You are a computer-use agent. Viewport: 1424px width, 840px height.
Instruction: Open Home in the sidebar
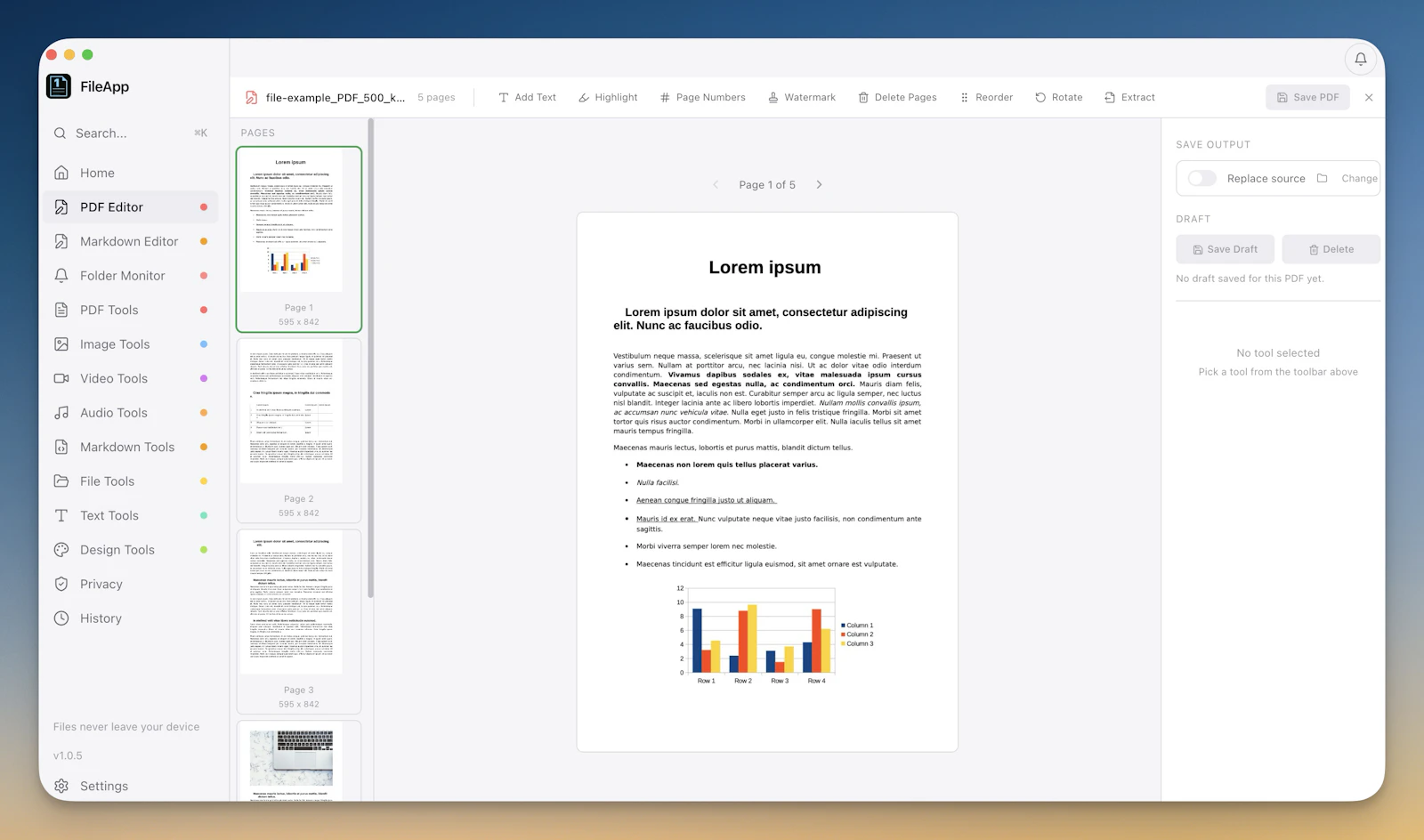point(131,173)
